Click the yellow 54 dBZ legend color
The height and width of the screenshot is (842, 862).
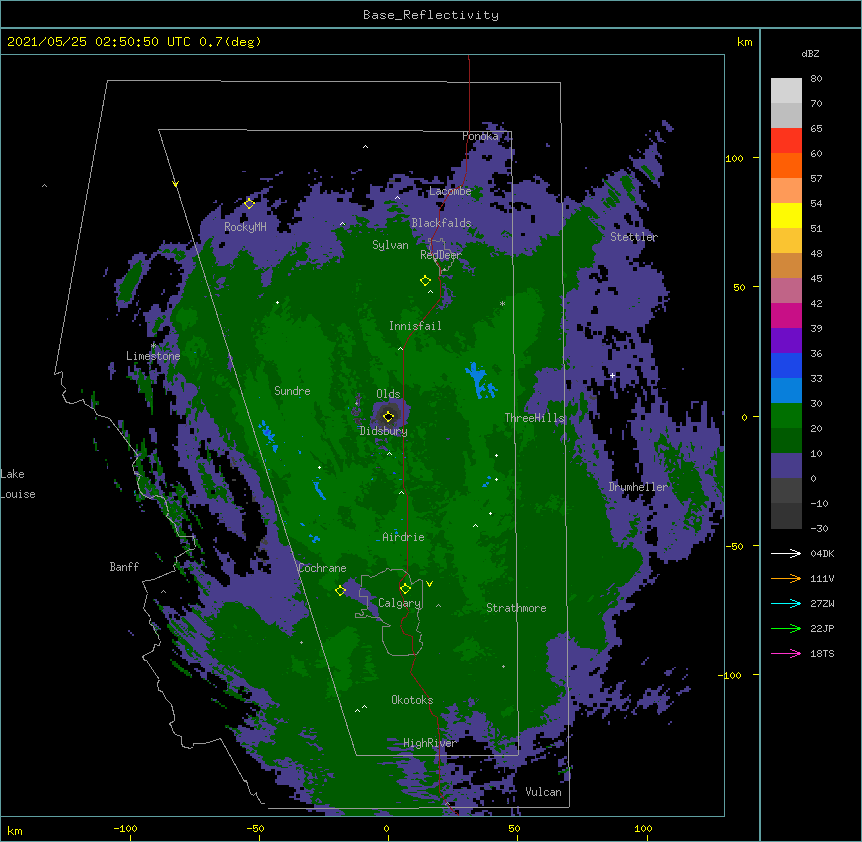coord(786,215)
